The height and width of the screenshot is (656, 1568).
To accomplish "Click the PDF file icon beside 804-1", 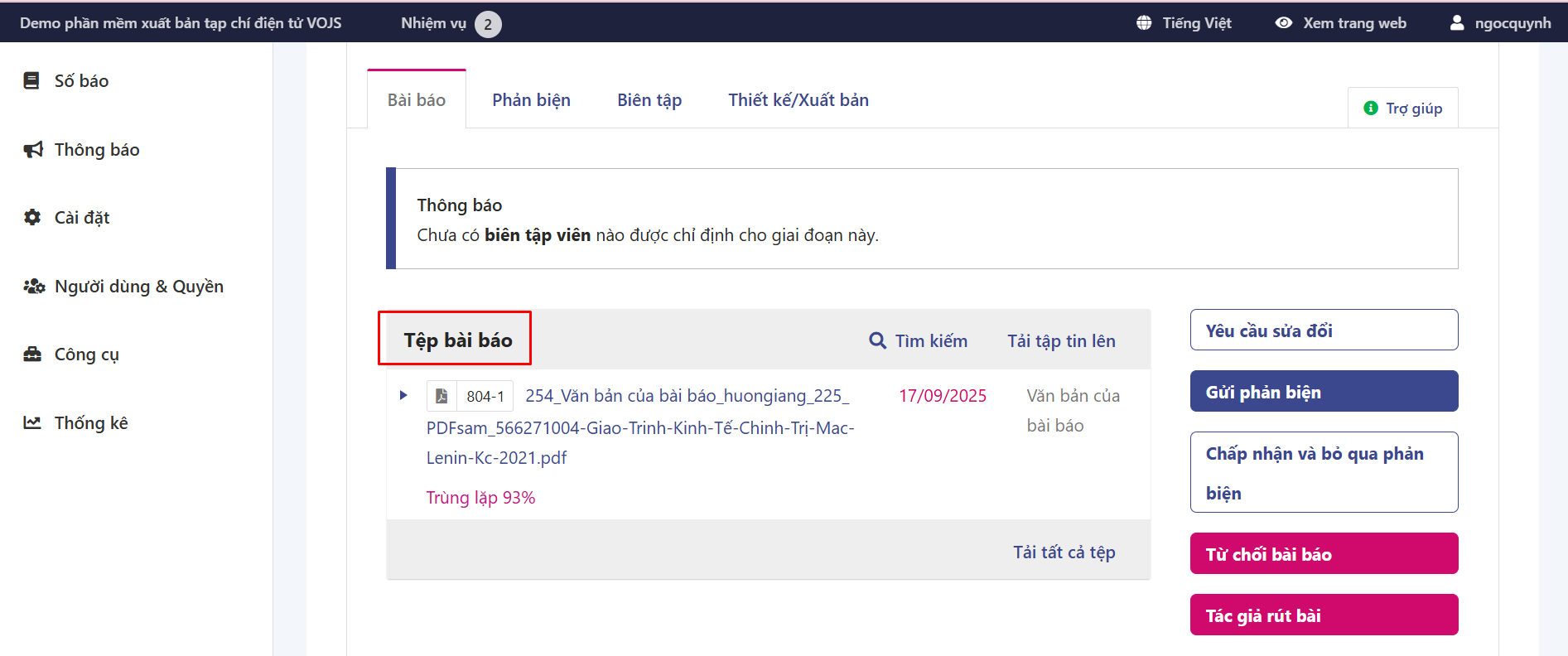I will coord(441,396).
